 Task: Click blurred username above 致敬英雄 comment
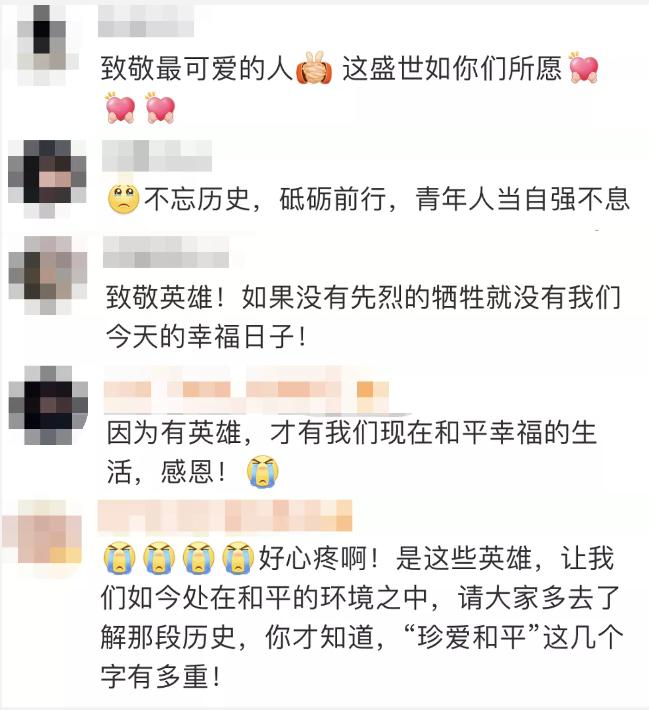tap(166, 253)
